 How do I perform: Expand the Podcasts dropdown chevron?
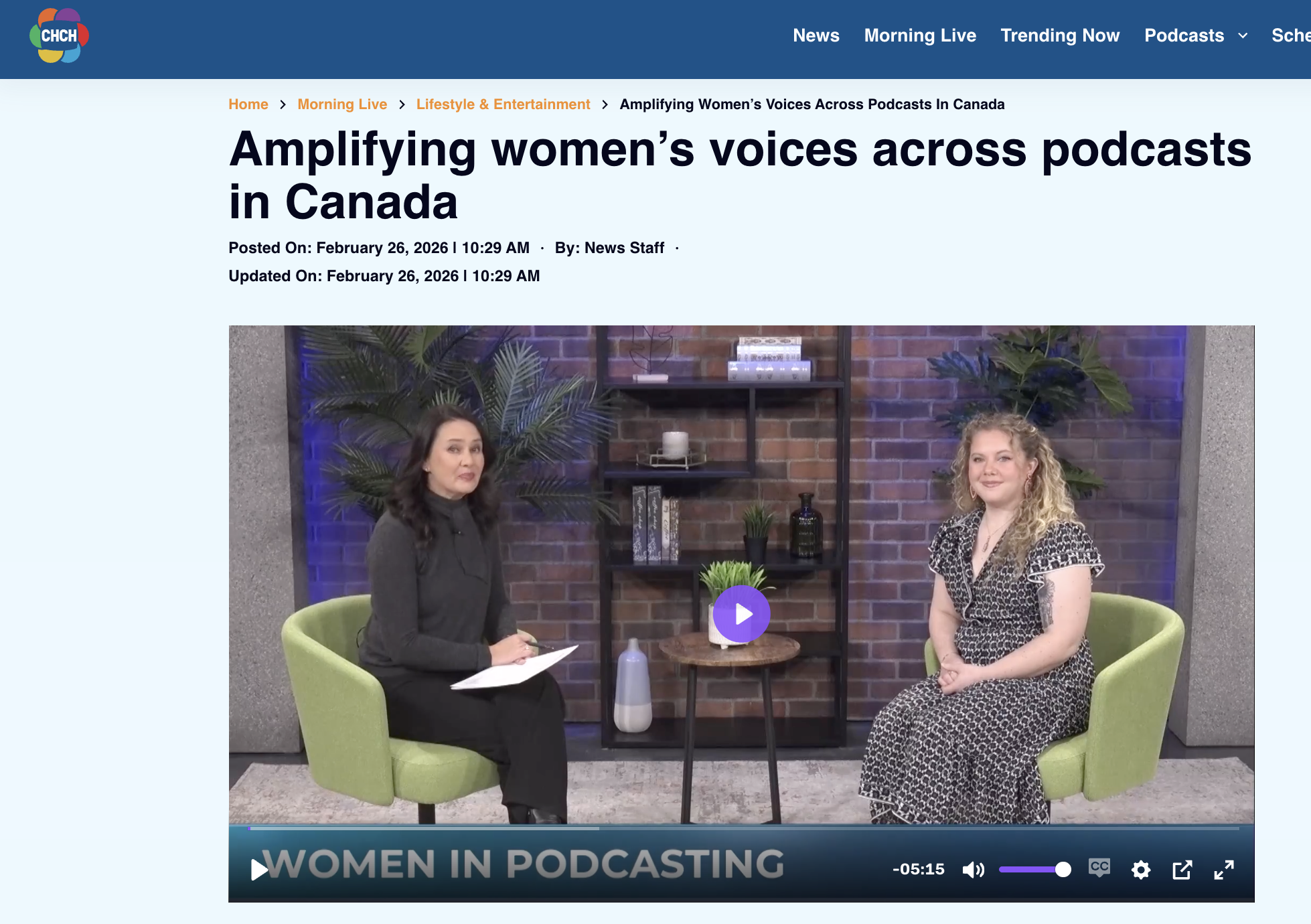tap(1243, 35)
